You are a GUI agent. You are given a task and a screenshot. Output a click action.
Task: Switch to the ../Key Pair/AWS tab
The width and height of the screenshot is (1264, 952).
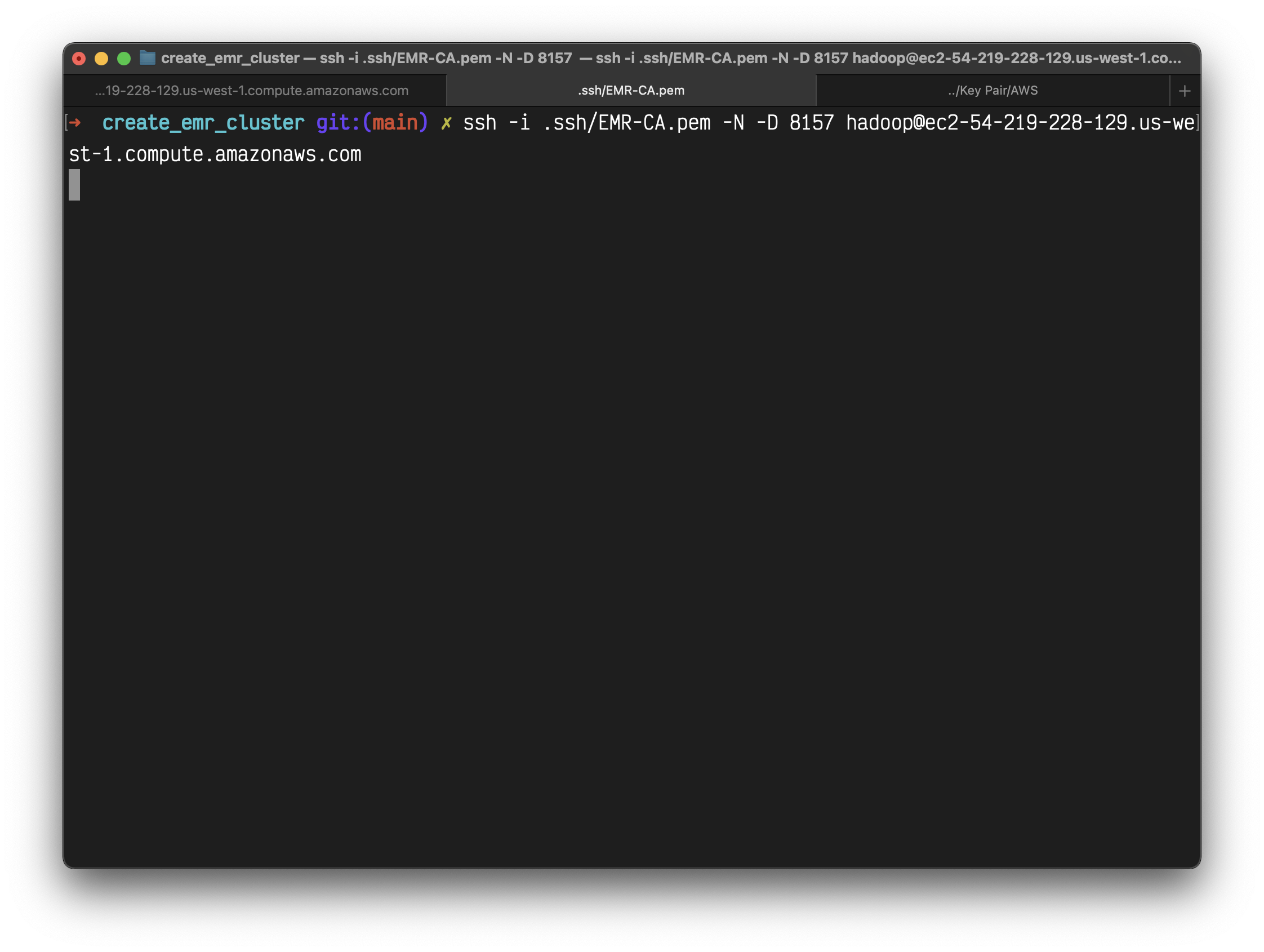point(992,91)
